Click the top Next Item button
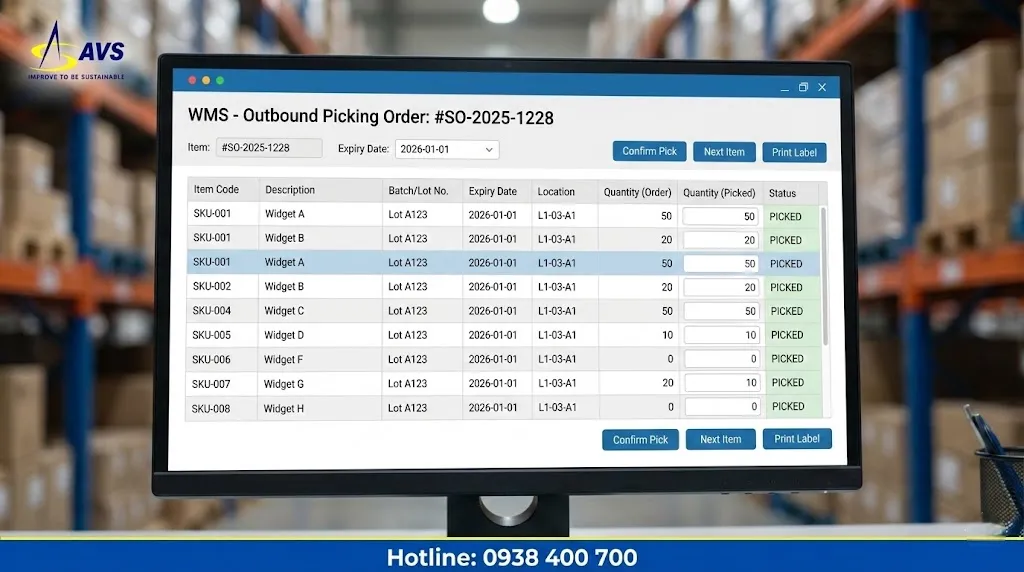The width and height of the screenshot is (1024, 572). coord(724,152)
